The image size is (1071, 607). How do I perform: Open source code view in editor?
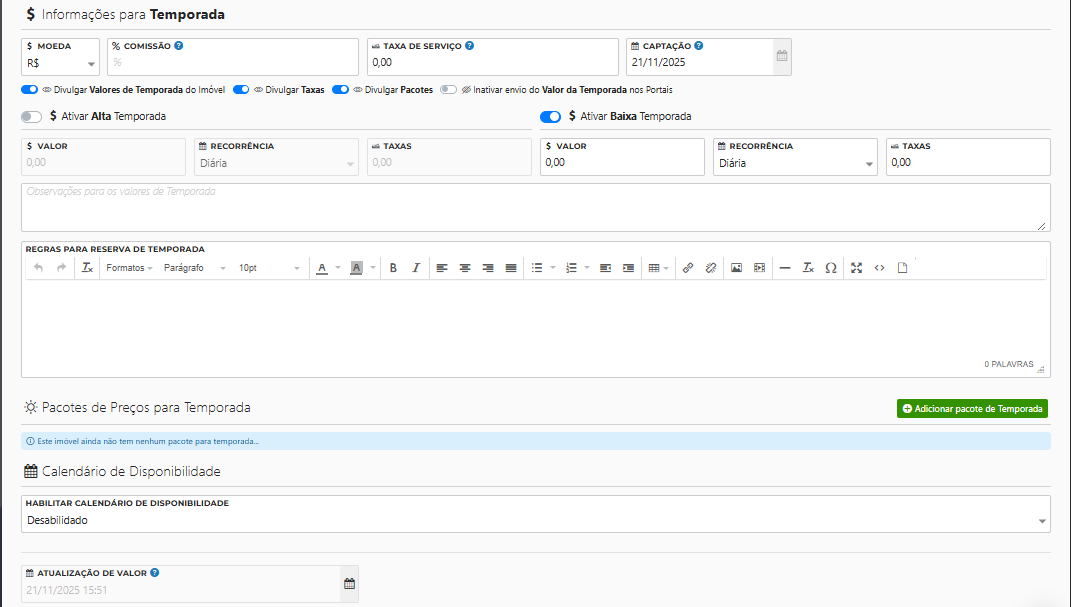(x=879, y=268)
